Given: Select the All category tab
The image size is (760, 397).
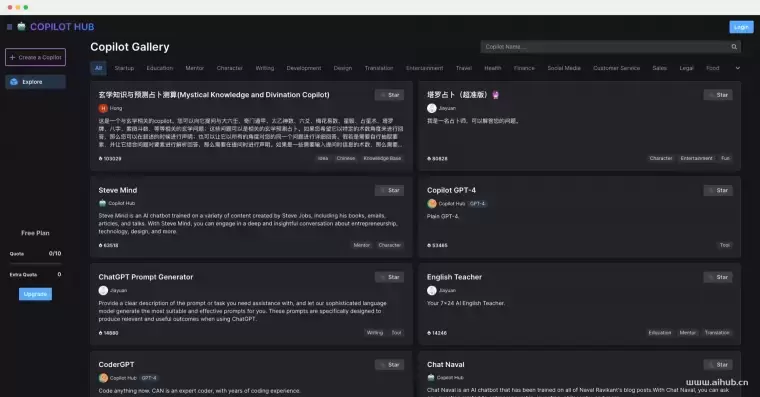Looking at the screenshot, I should [98, 68].
